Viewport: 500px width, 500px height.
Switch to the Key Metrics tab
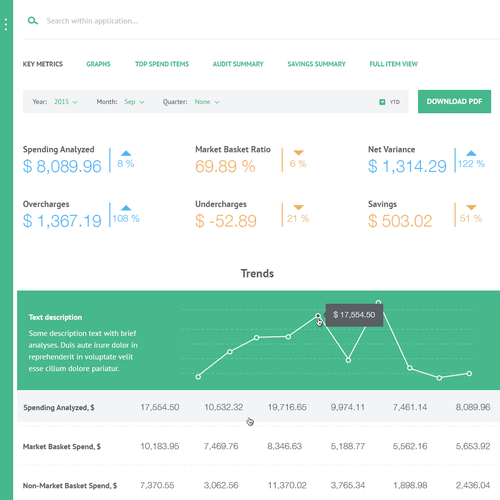point(43,64)
